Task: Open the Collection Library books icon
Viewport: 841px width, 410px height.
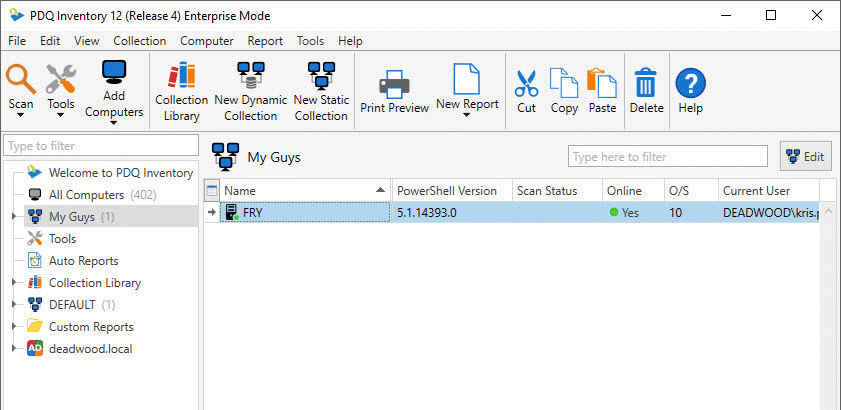Action: point(181,75)
